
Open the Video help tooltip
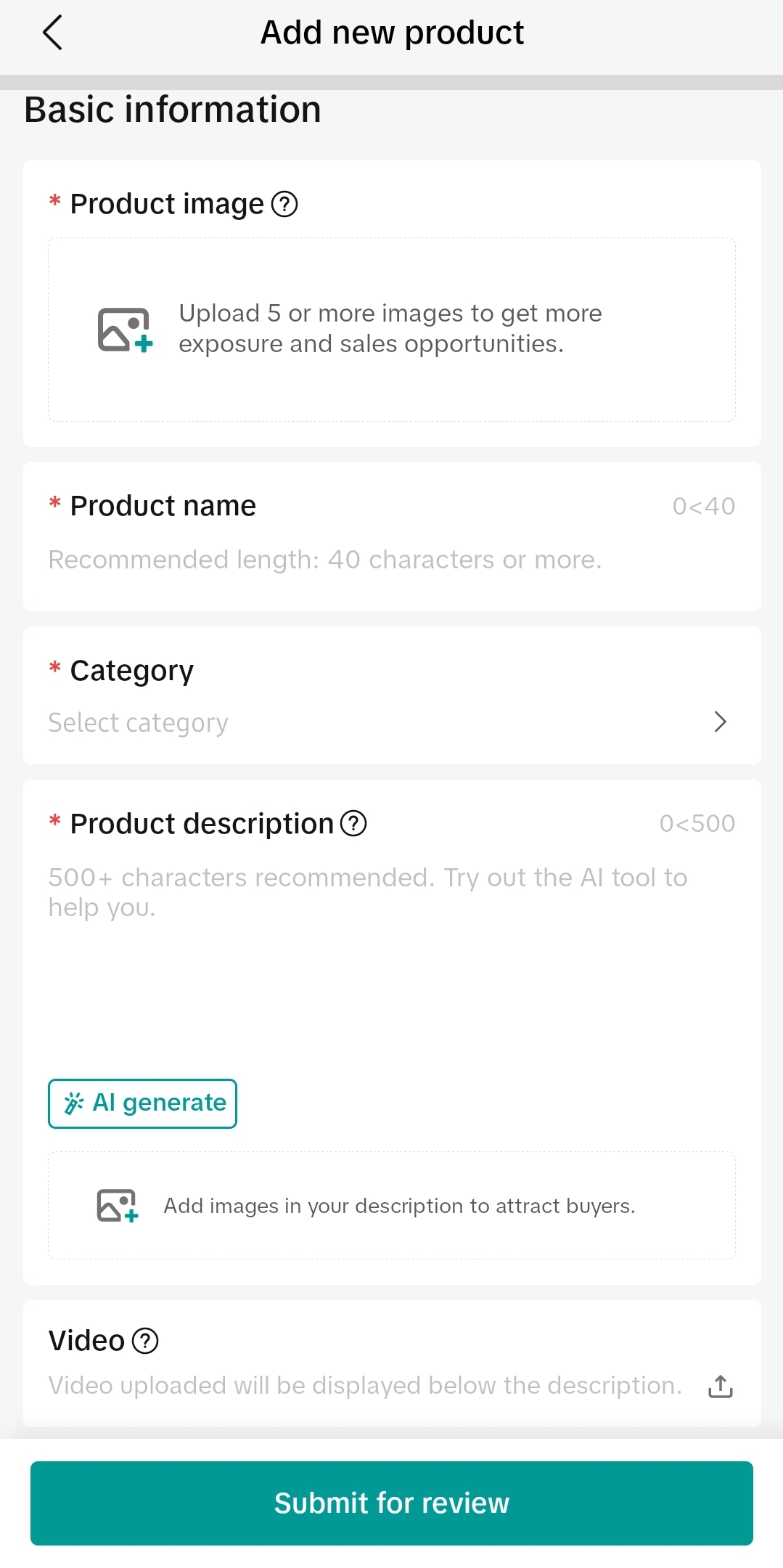pos(145,1341)
